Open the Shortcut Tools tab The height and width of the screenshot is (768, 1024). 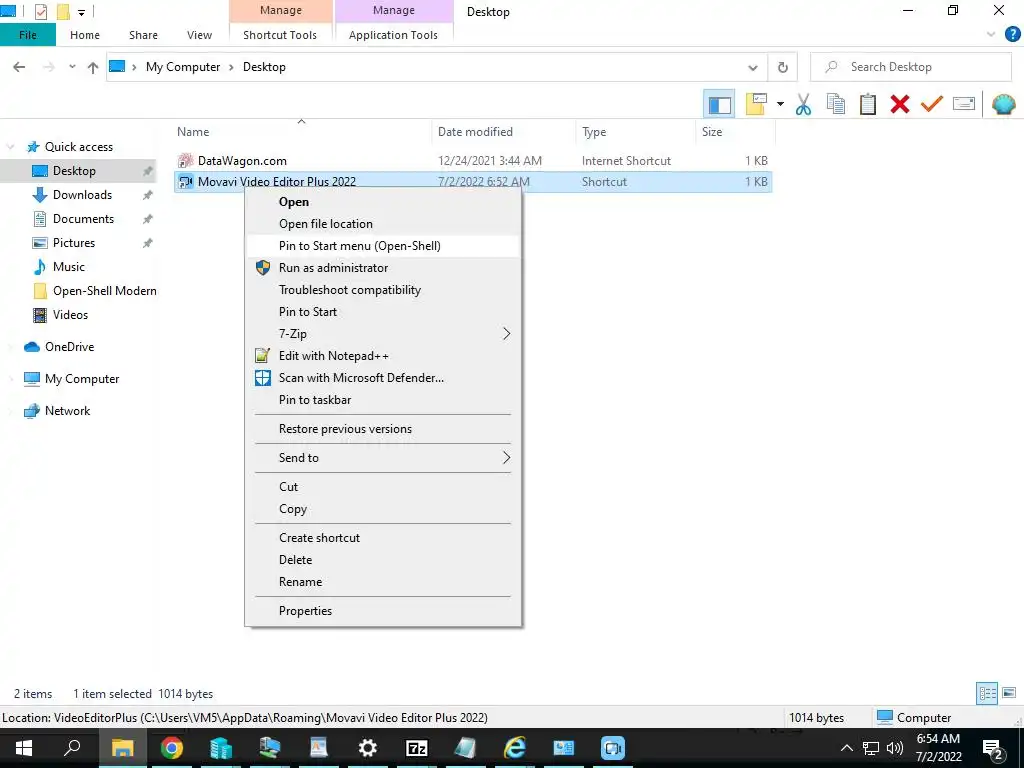[280, 35]
